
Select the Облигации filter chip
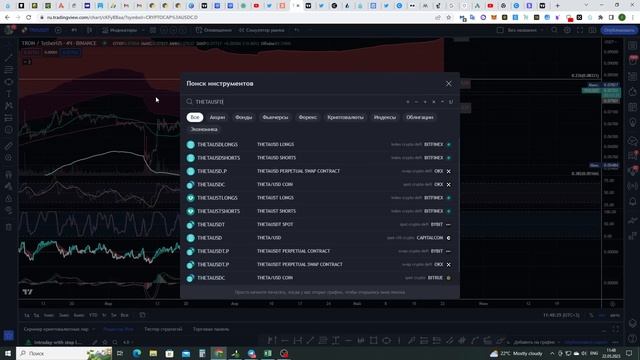coord(420,117)
